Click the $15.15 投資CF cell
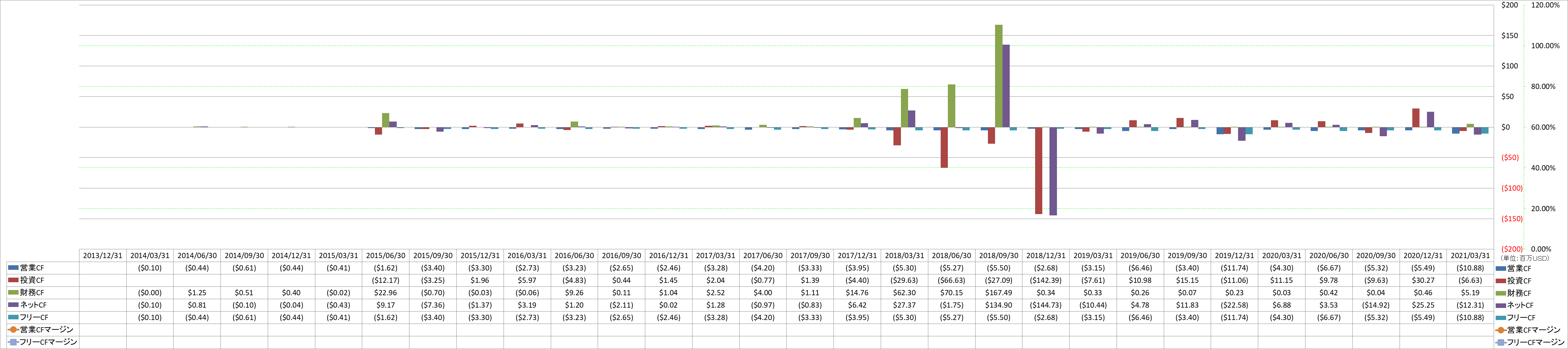 (x=1188, y=281)
